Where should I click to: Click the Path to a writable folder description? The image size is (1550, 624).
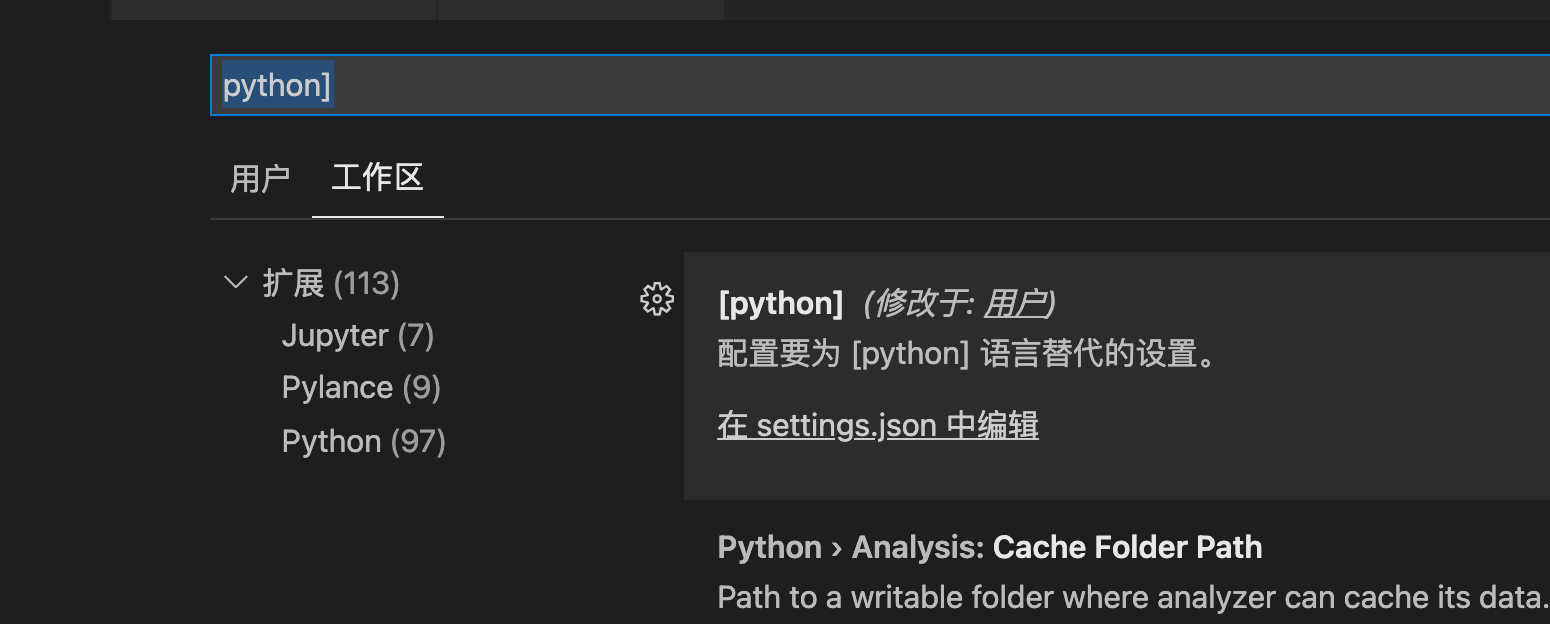[1133, 598]
